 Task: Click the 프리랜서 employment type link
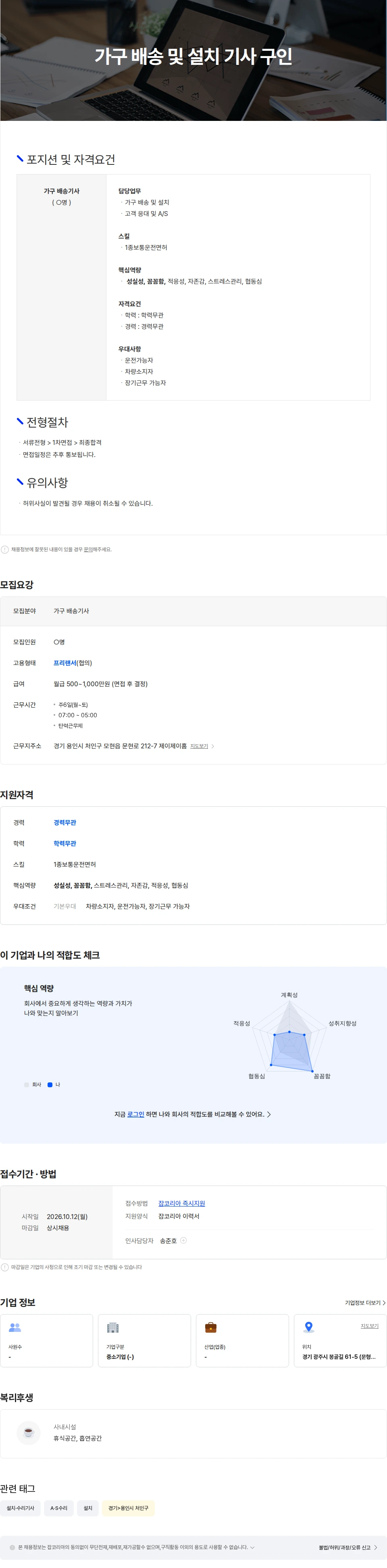tap(64, 663)
